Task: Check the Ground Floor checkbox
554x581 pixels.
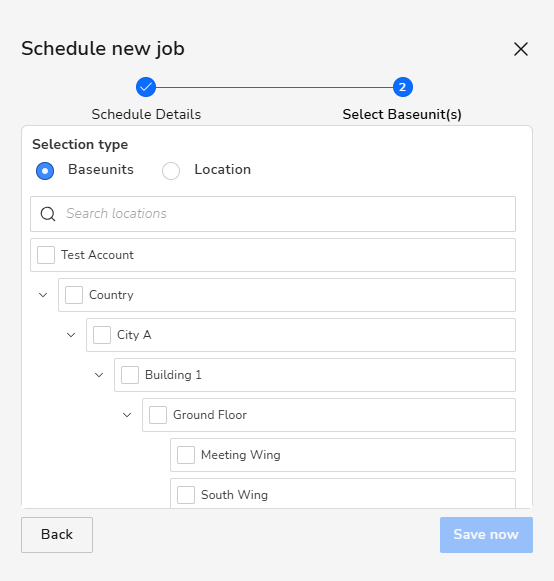Action: point(158,415)
